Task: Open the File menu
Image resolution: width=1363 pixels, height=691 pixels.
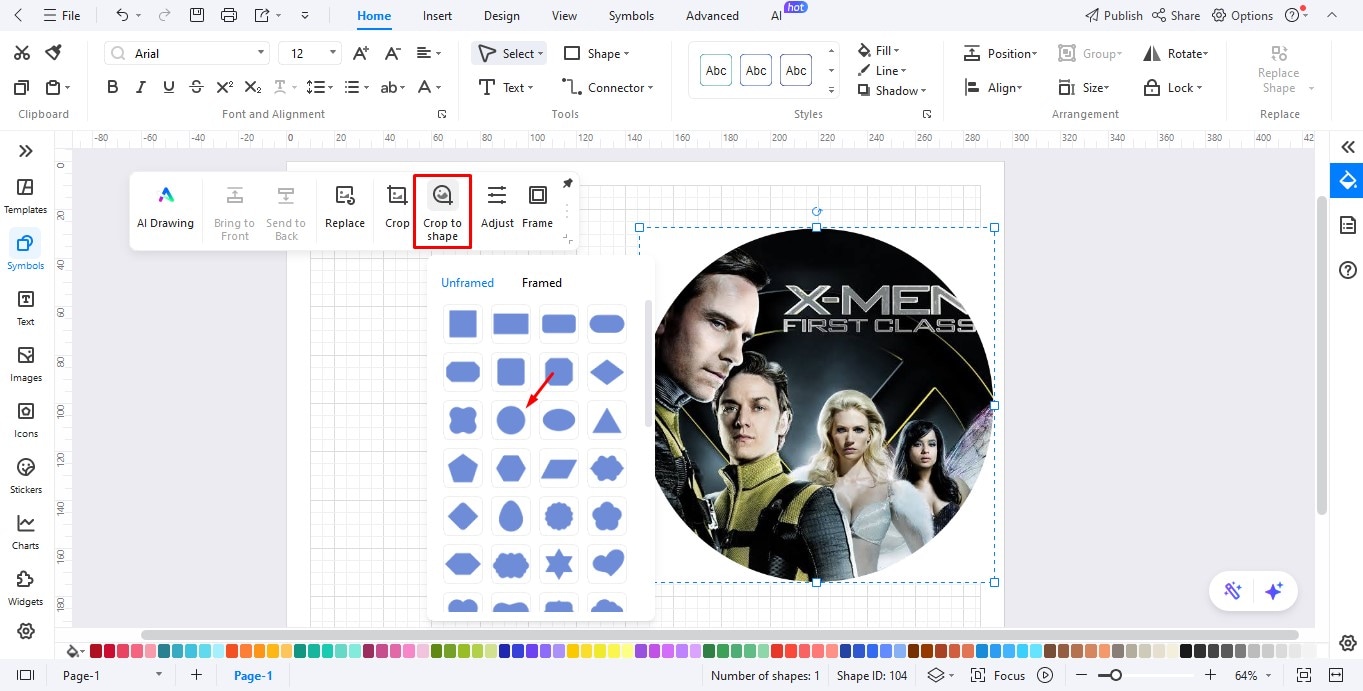Action: 62,15
